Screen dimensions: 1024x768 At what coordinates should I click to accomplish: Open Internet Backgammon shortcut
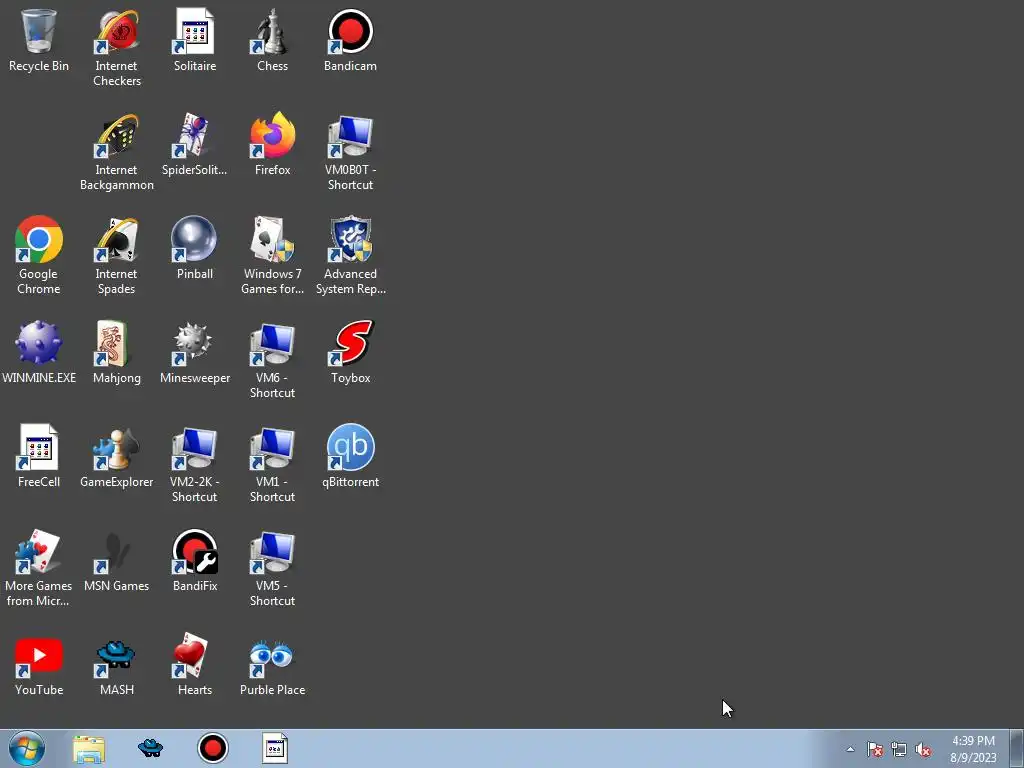117,152
